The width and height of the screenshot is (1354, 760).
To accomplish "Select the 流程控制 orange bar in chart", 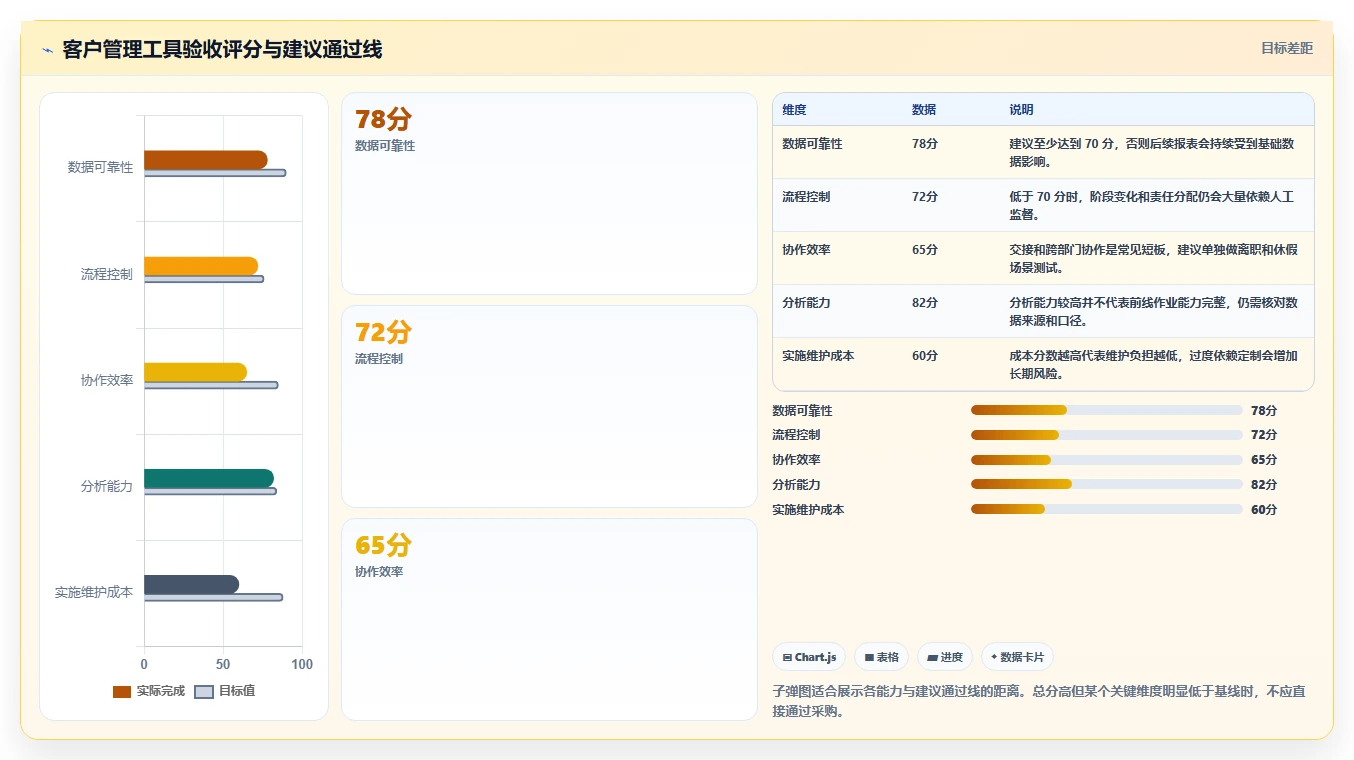I will (x=201, y=266).
